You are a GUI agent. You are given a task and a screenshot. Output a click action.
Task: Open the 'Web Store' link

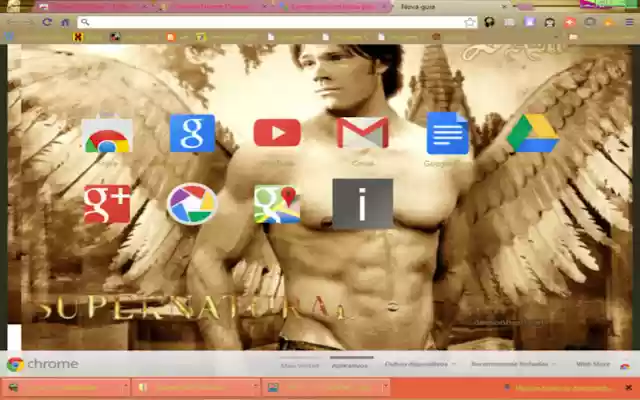593,364
